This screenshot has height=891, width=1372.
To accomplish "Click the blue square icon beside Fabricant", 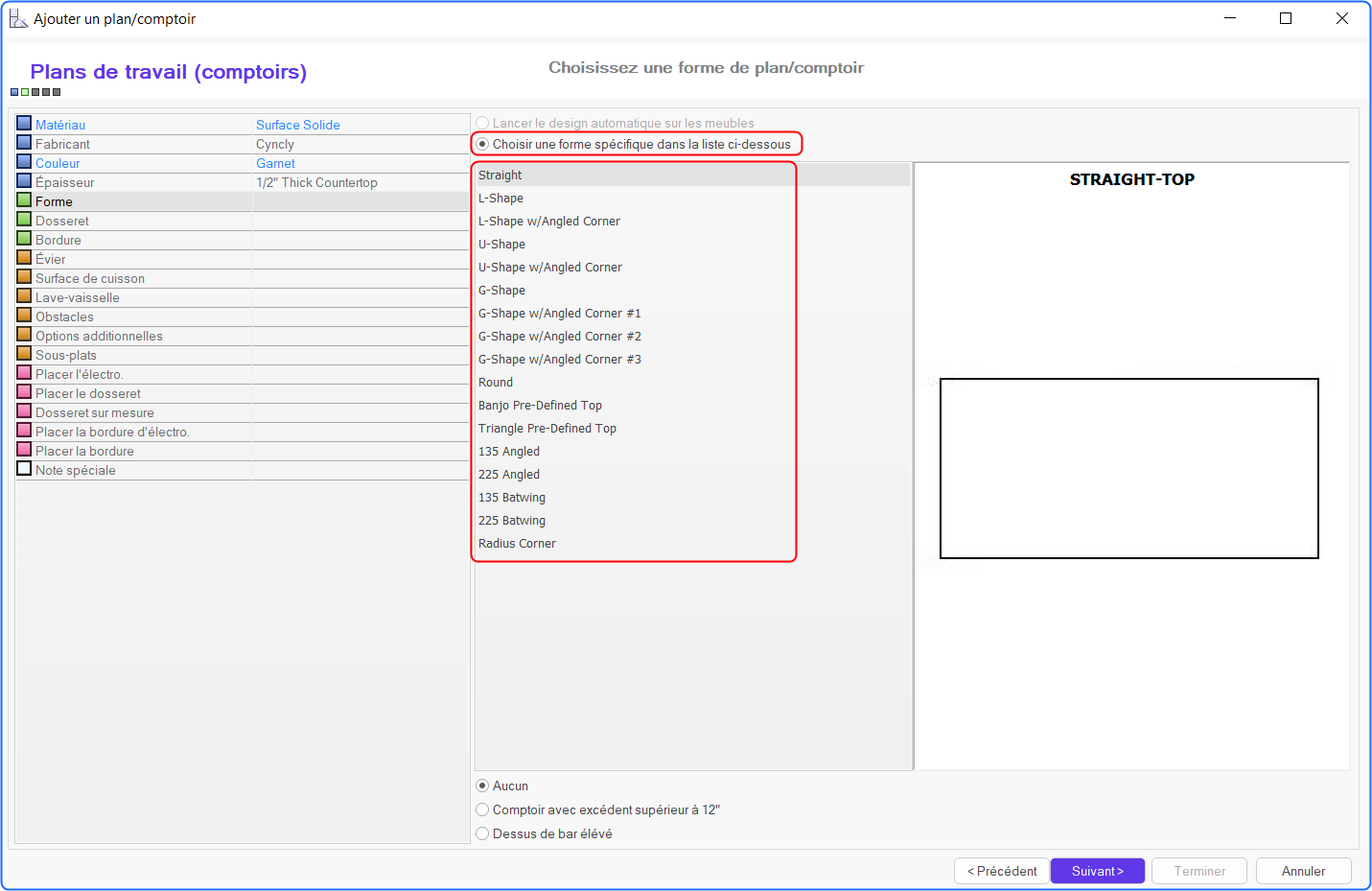I will coord(24,143).
